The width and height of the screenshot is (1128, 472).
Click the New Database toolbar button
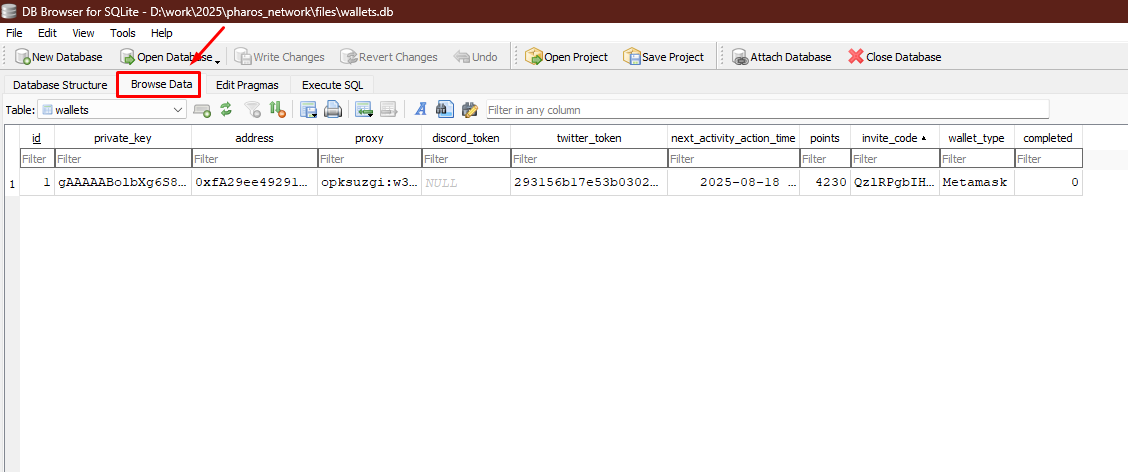[60, 57]
